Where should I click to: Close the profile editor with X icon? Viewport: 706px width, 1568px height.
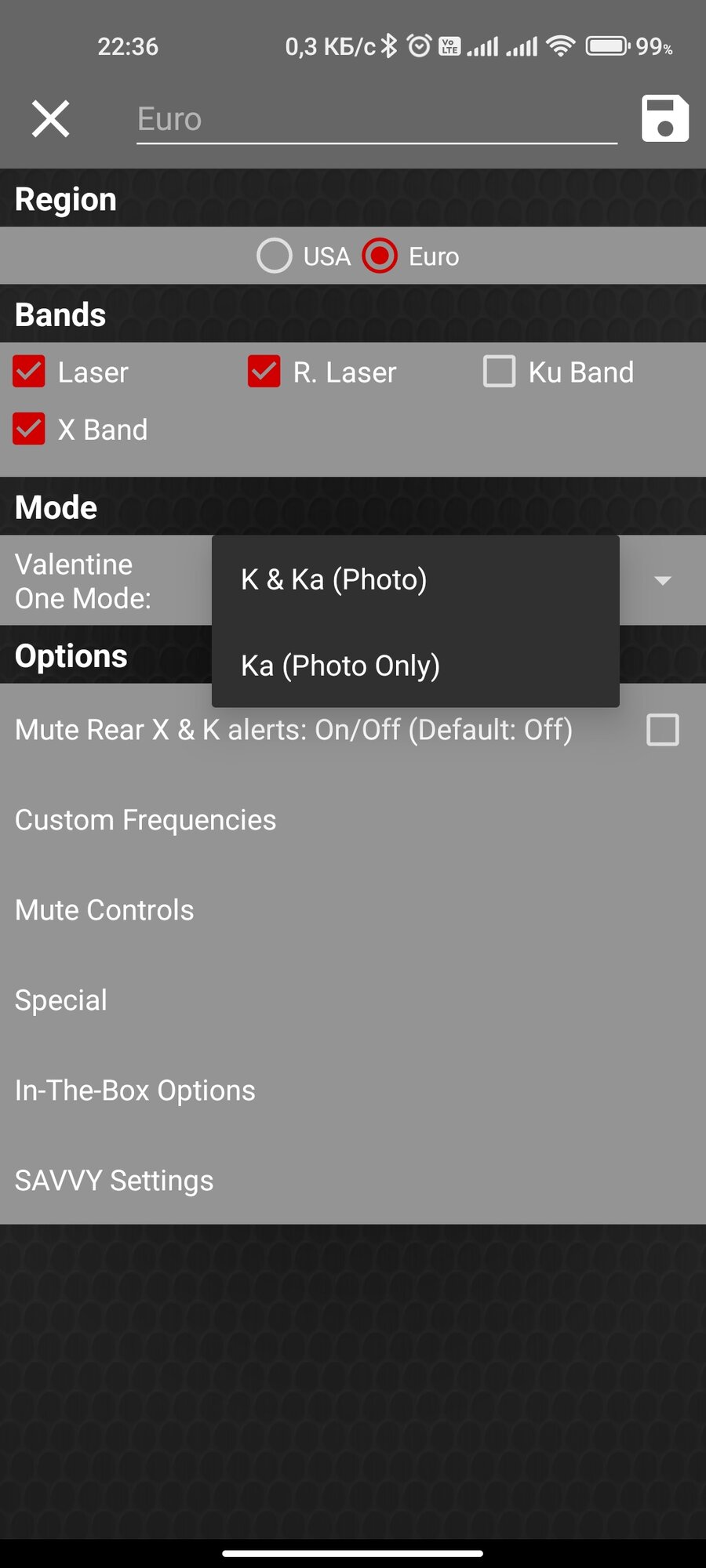tap(51, 119)
